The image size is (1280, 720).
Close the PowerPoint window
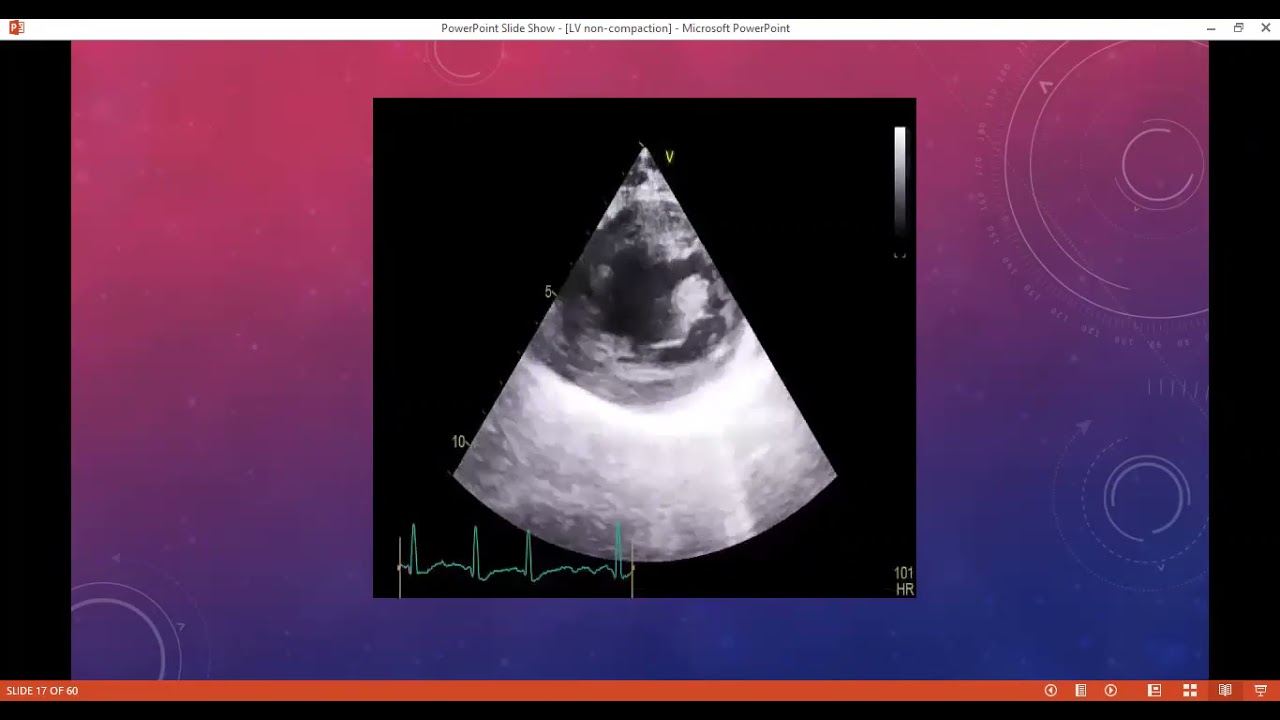pos(1266,28)
